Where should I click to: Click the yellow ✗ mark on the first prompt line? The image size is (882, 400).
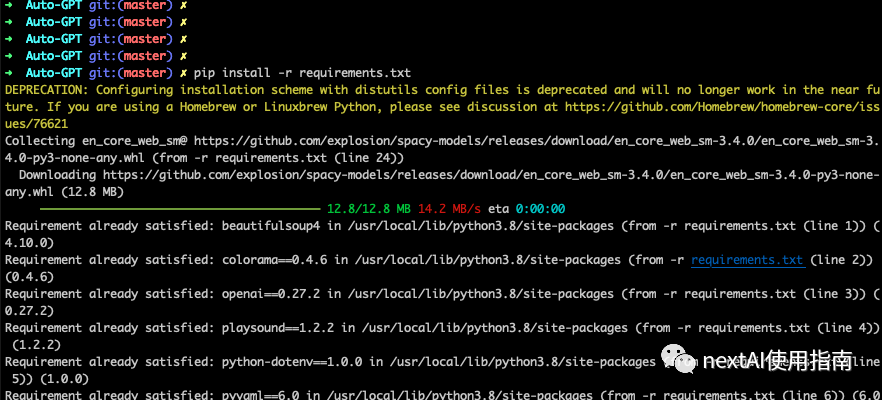tap(181, 5)
